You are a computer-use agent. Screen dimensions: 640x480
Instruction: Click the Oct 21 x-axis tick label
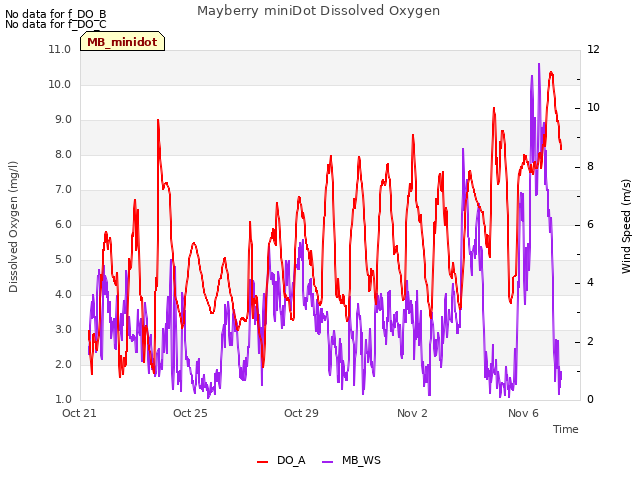coord(79,413)
